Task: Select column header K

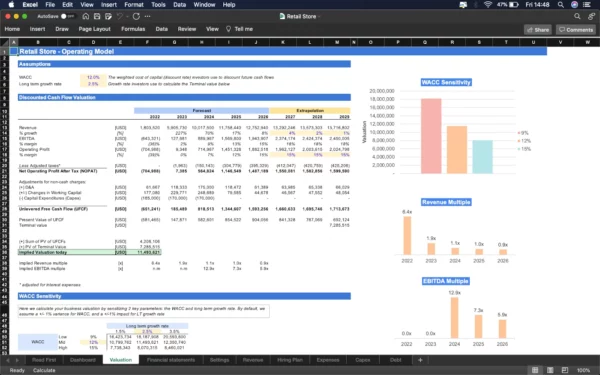Action: 283,42
